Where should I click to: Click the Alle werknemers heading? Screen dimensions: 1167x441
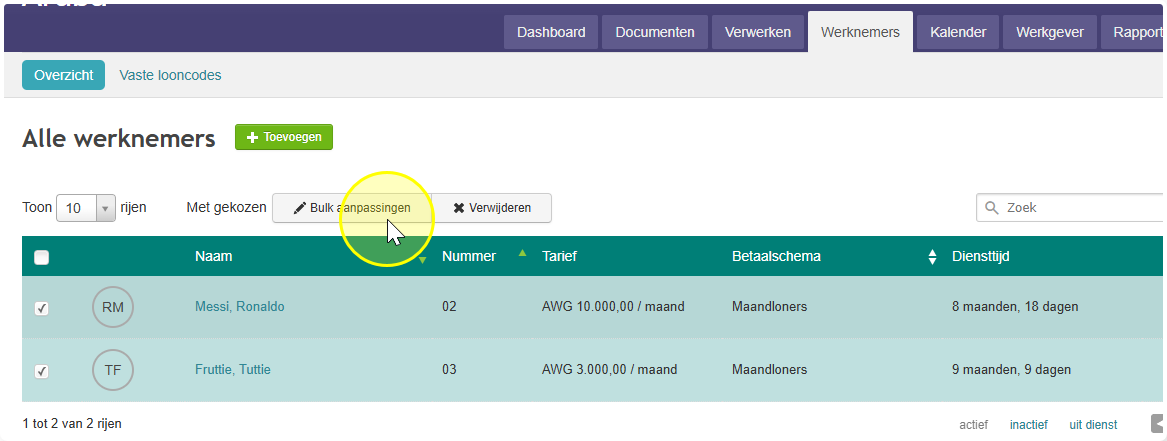[x=119, y=138]
